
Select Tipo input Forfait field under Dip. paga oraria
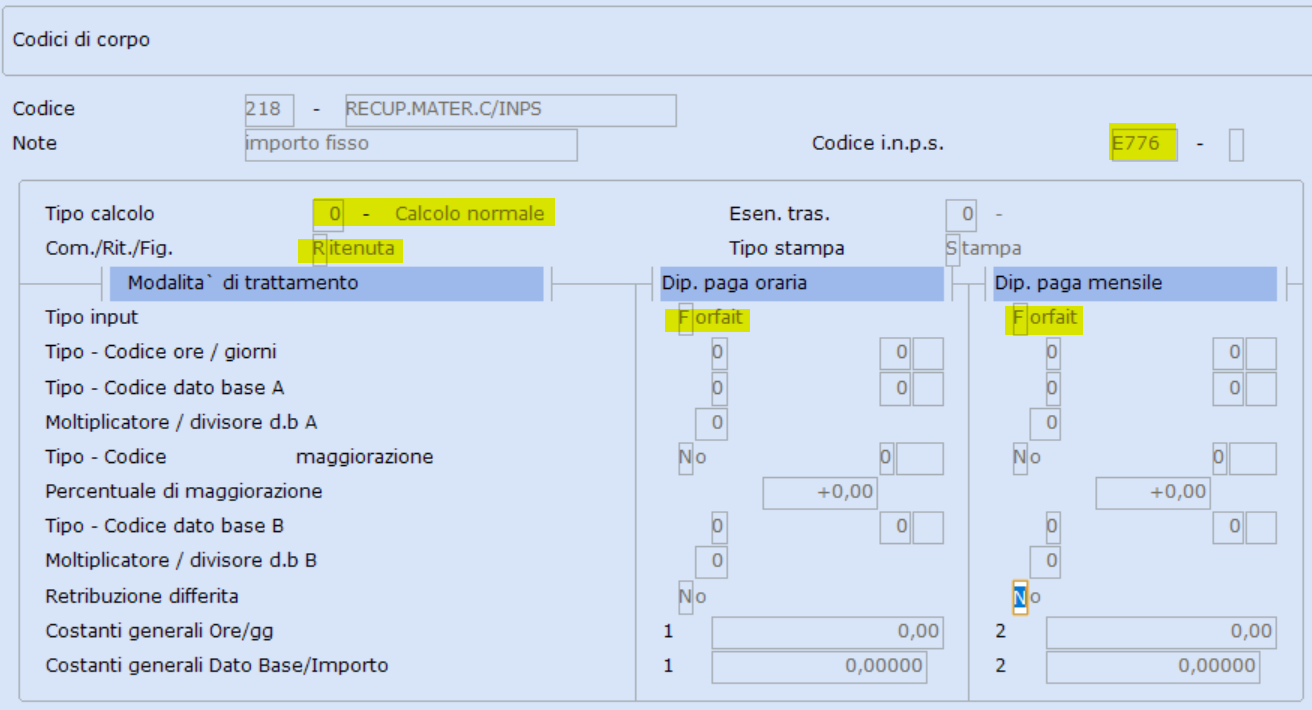click(685, 319)
